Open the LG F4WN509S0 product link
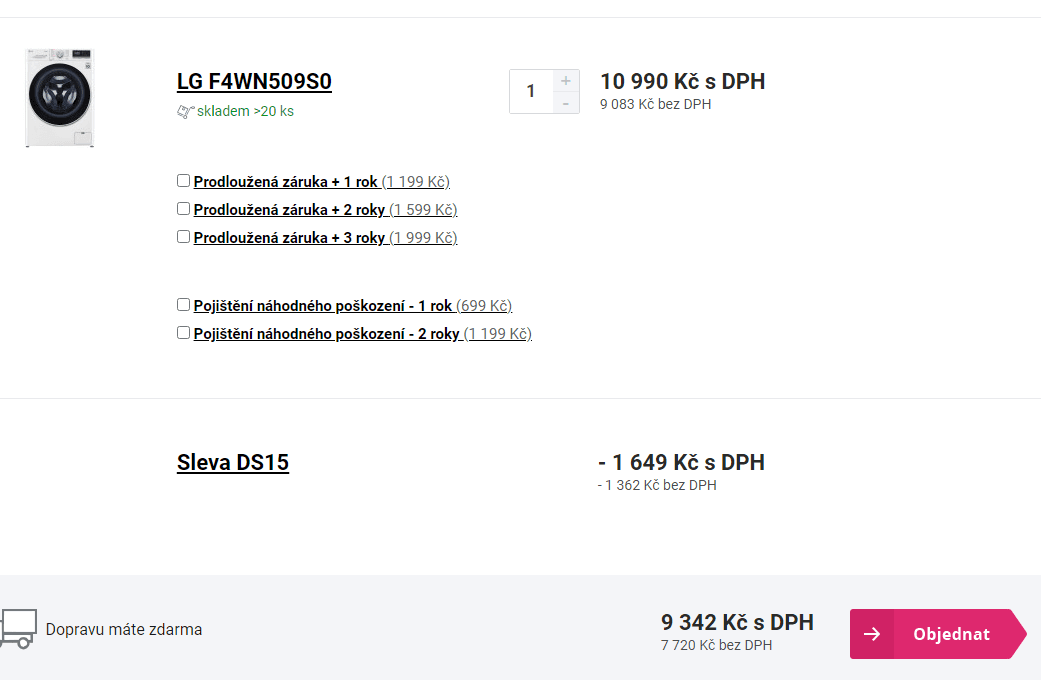The width and height of the screenshot is (1041, 680). 254,81
